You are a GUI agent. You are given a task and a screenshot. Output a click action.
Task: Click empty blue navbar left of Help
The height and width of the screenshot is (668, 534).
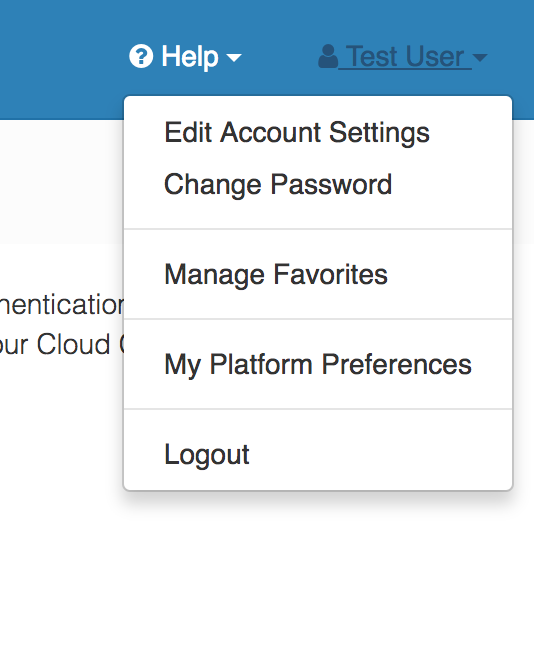pyautogui.click(x=60, y=56)
